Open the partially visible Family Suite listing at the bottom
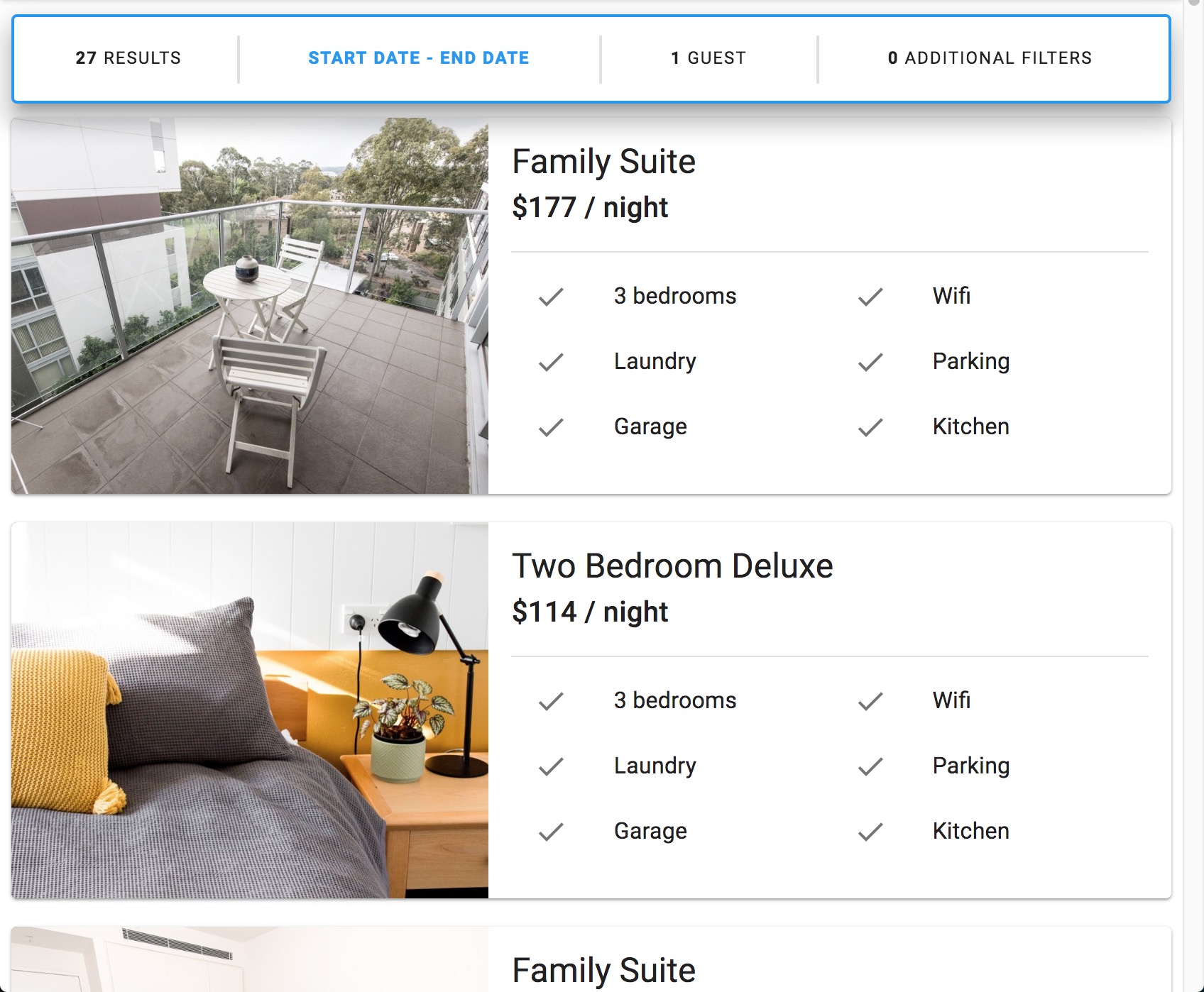The height and width of the screenshot is (992, 1204). 603,970
